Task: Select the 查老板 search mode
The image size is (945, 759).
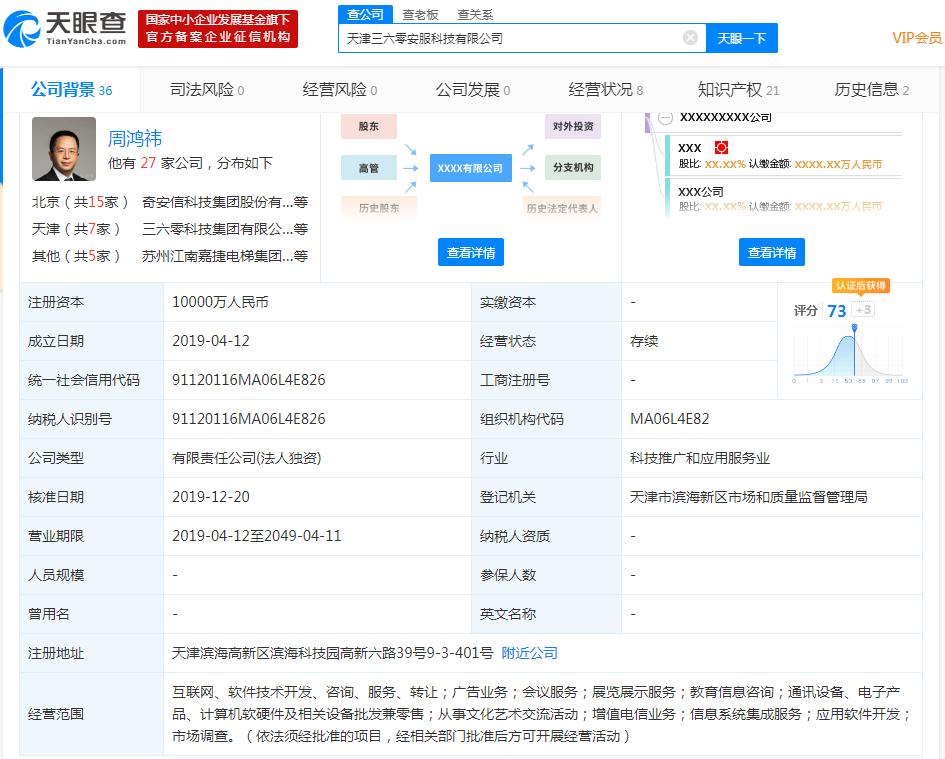Action: click(420, 14)
